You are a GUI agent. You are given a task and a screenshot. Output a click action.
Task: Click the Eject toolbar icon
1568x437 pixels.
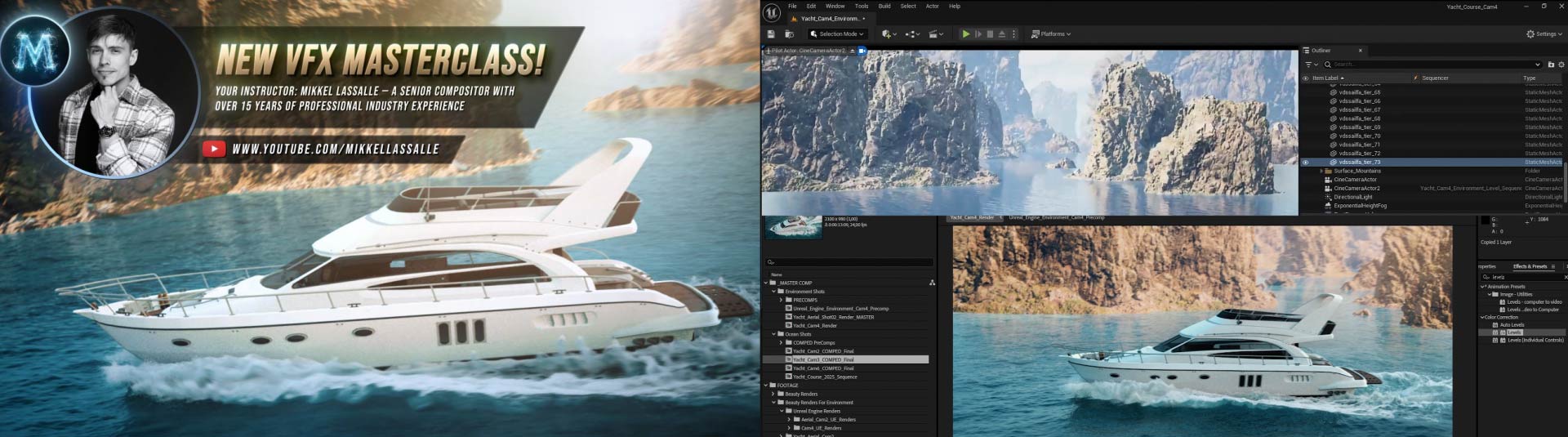pyautogui.click(x=1002, y=34)
